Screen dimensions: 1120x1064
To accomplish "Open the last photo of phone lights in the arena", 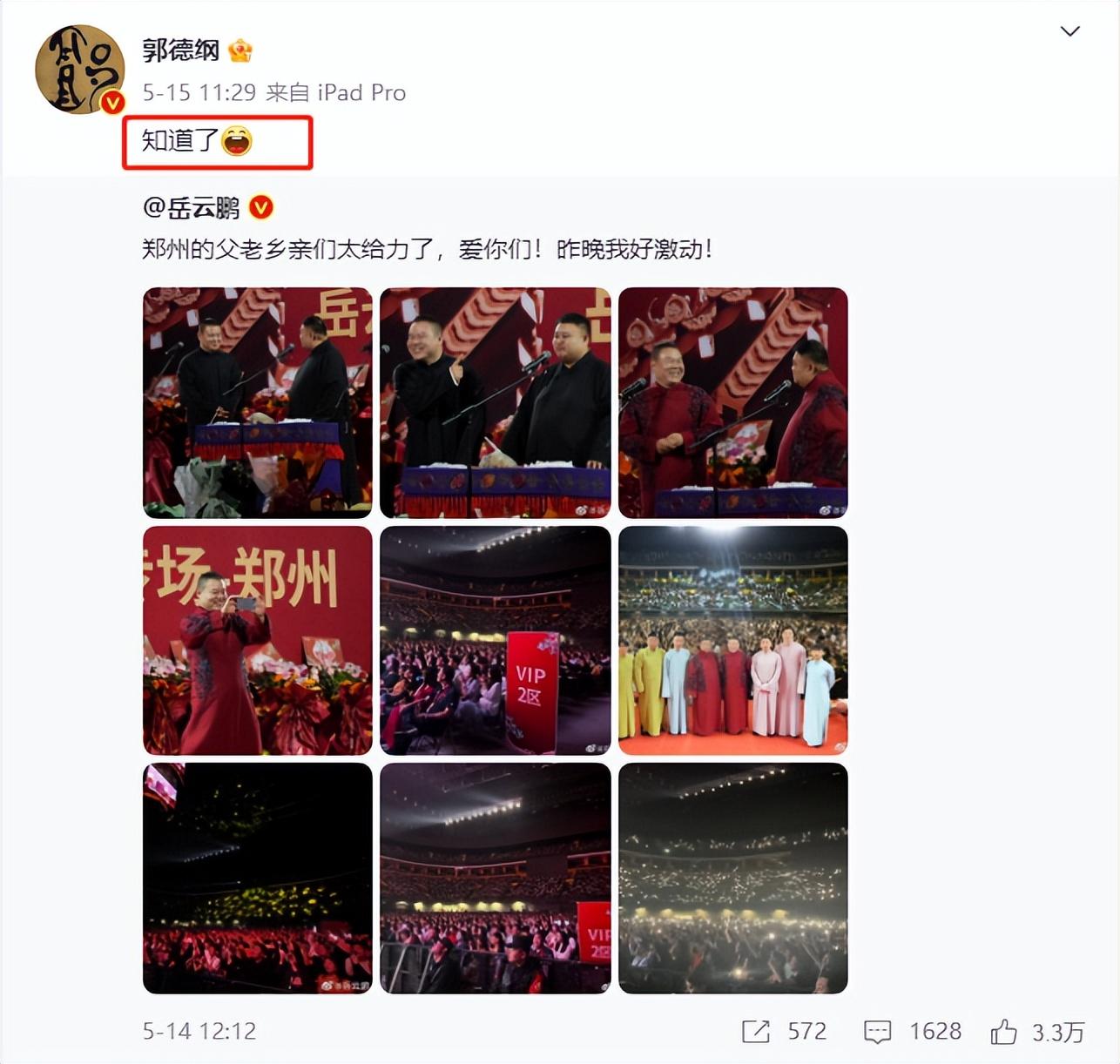I will (732, 878).
